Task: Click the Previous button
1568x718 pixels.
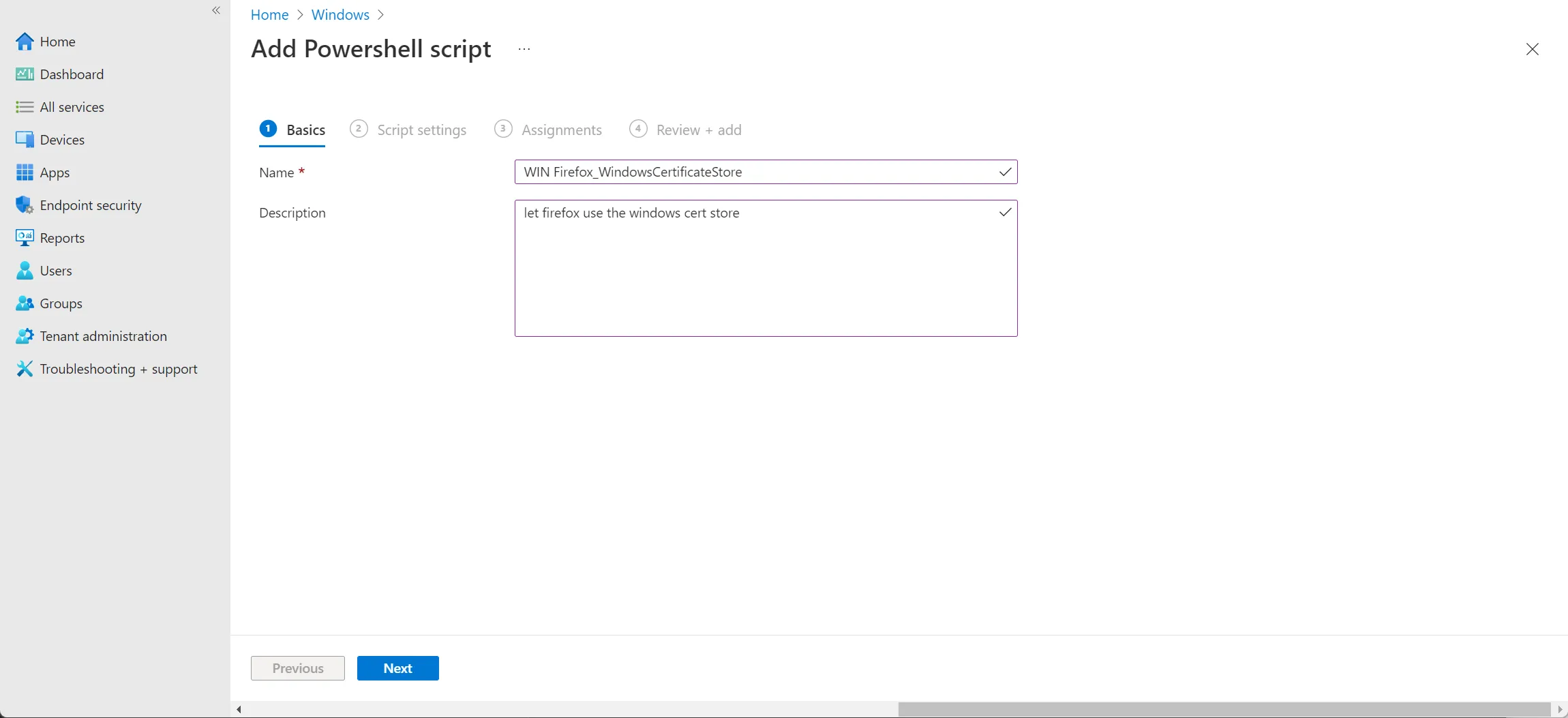Action: tap(298, 668)
